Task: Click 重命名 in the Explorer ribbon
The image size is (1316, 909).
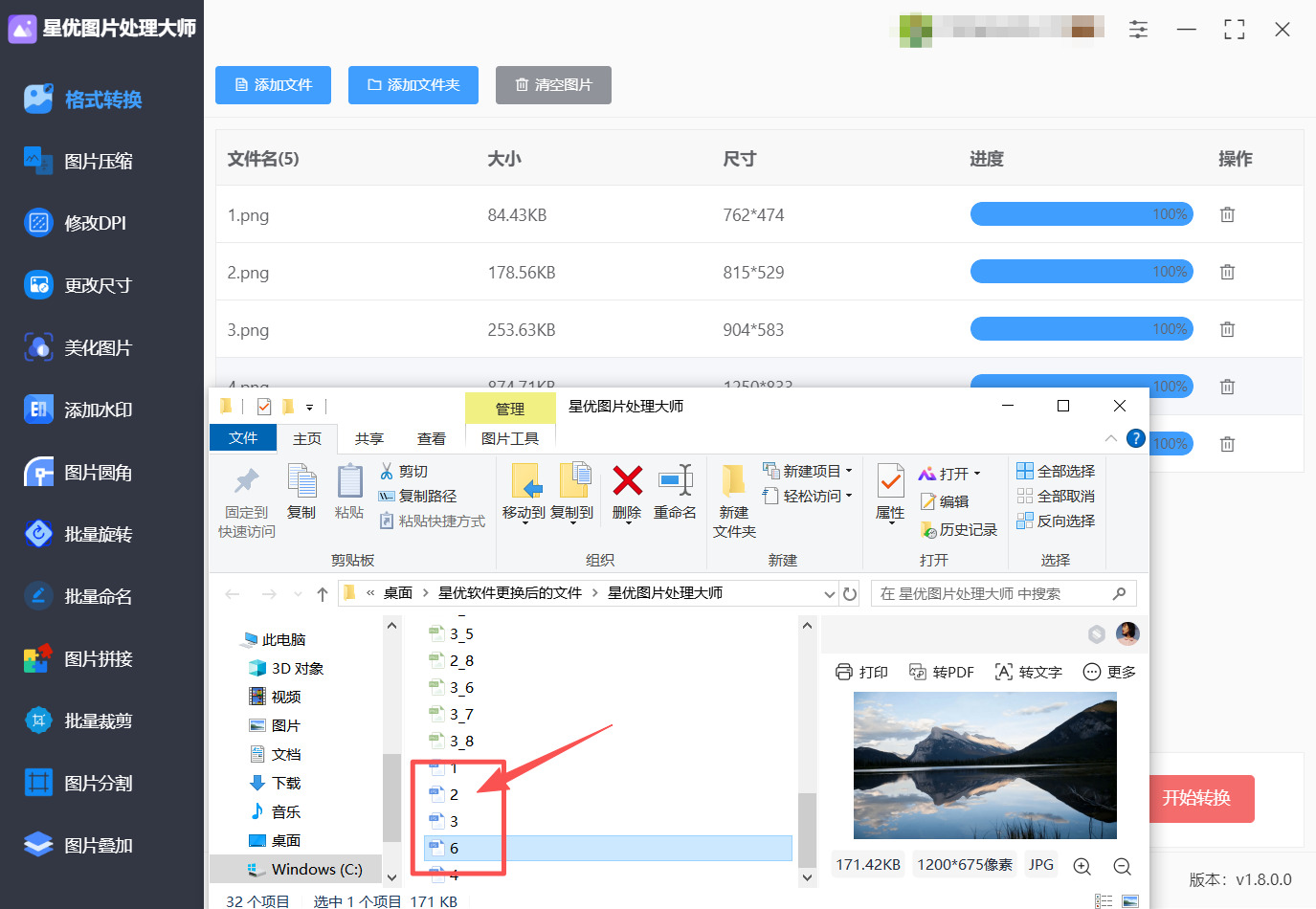Action: [675, 493]
